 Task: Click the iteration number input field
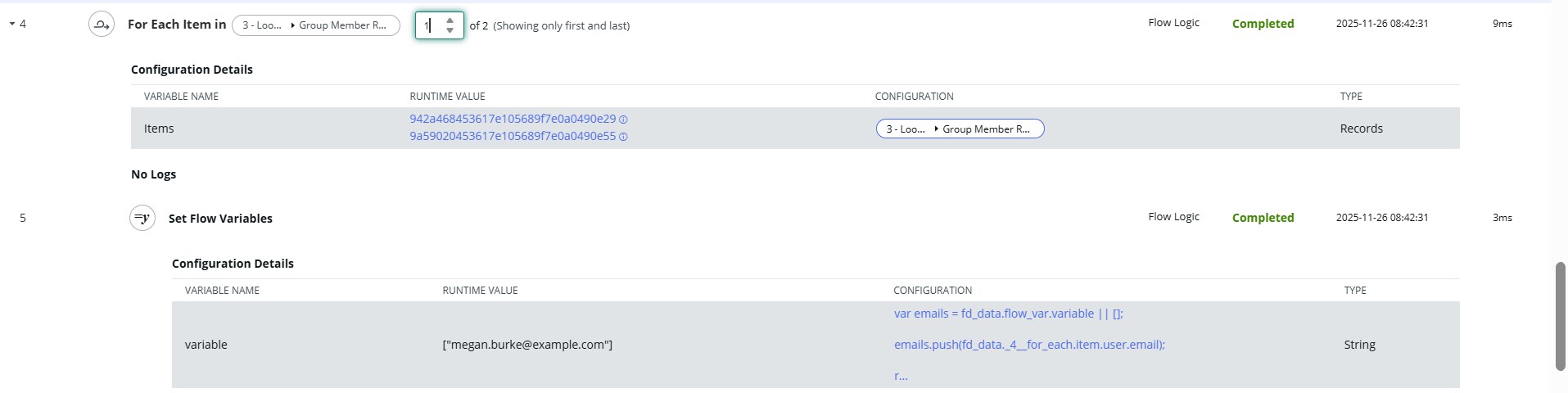point(431,25)
